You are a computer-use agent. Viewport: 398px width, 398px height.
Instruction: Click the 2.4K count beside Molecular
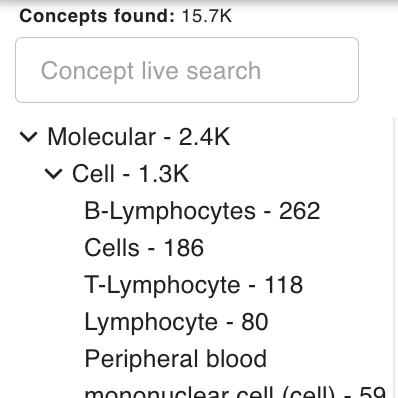204,137
